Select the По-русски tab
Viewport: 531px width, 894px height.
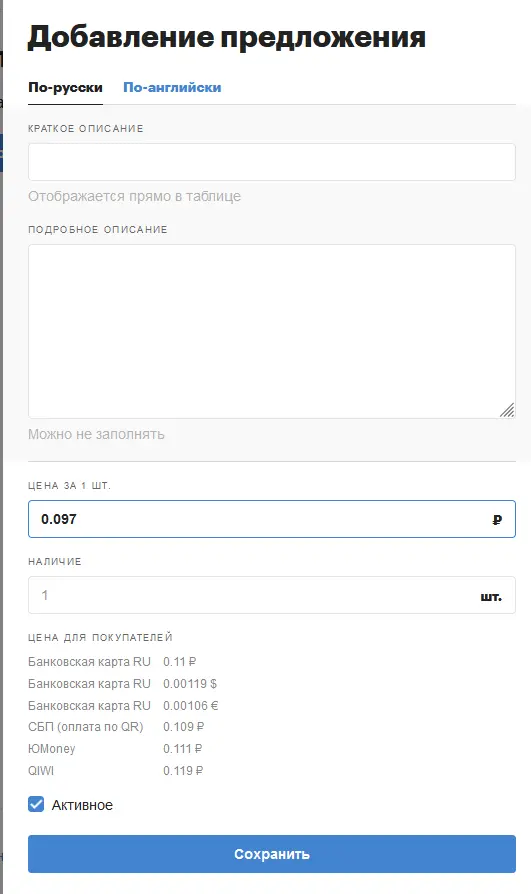point(65,87)
